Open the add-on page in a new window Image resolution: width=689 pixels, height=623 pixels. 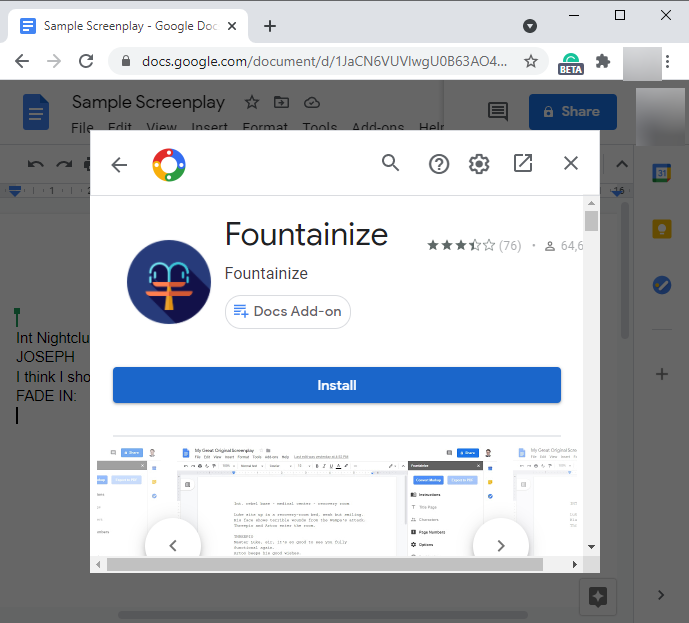523,163
